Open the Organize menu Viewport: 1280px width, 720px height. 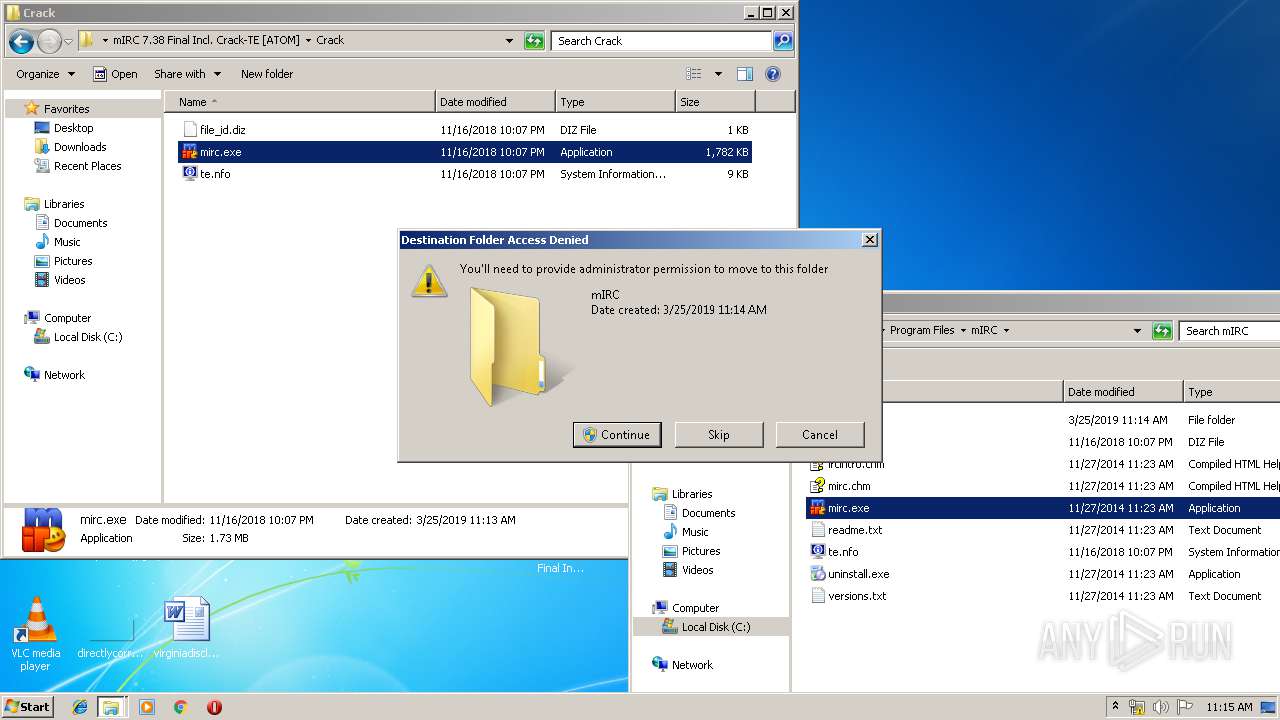pos(45,74)
